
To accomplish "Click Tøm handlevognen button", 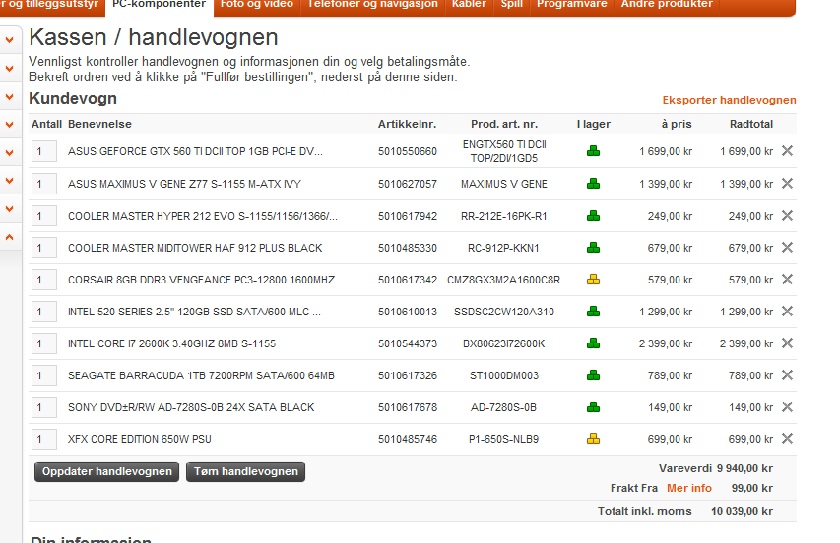I will (245, 472).
